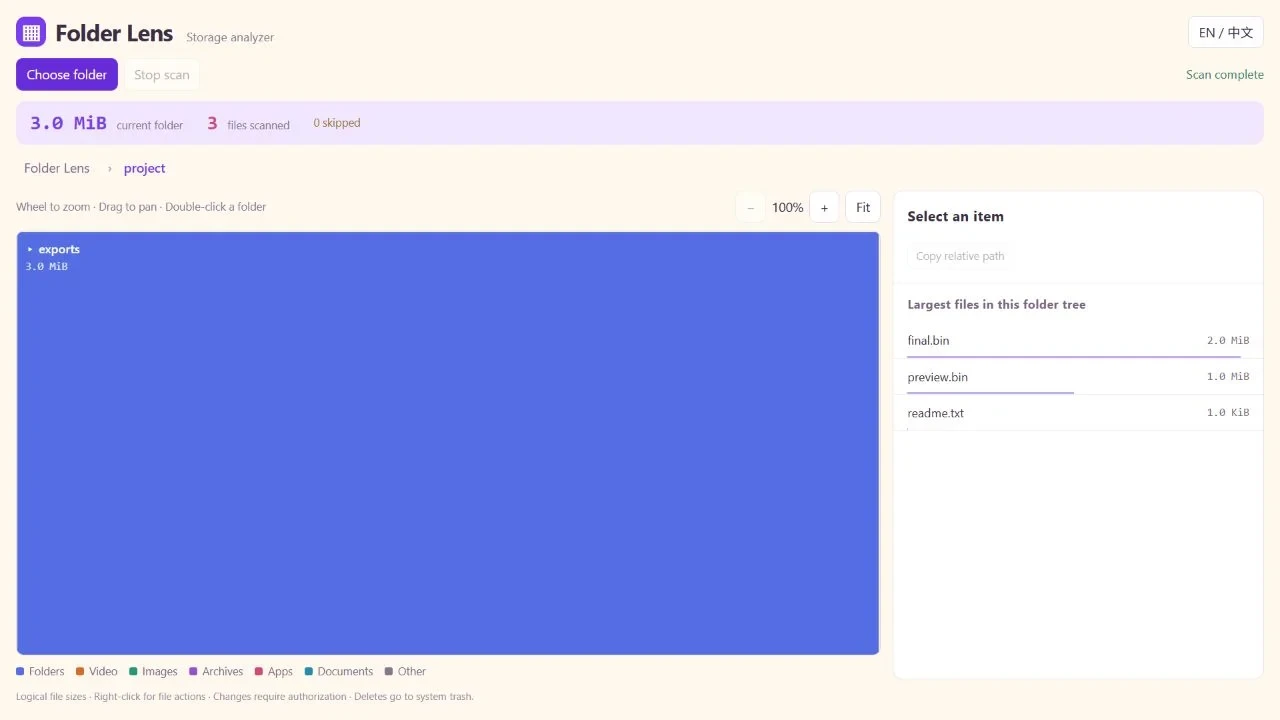Viewport: 1280px width, 720px height.
Task: Click the 0 skipped indicator
Action: [337, 123]
